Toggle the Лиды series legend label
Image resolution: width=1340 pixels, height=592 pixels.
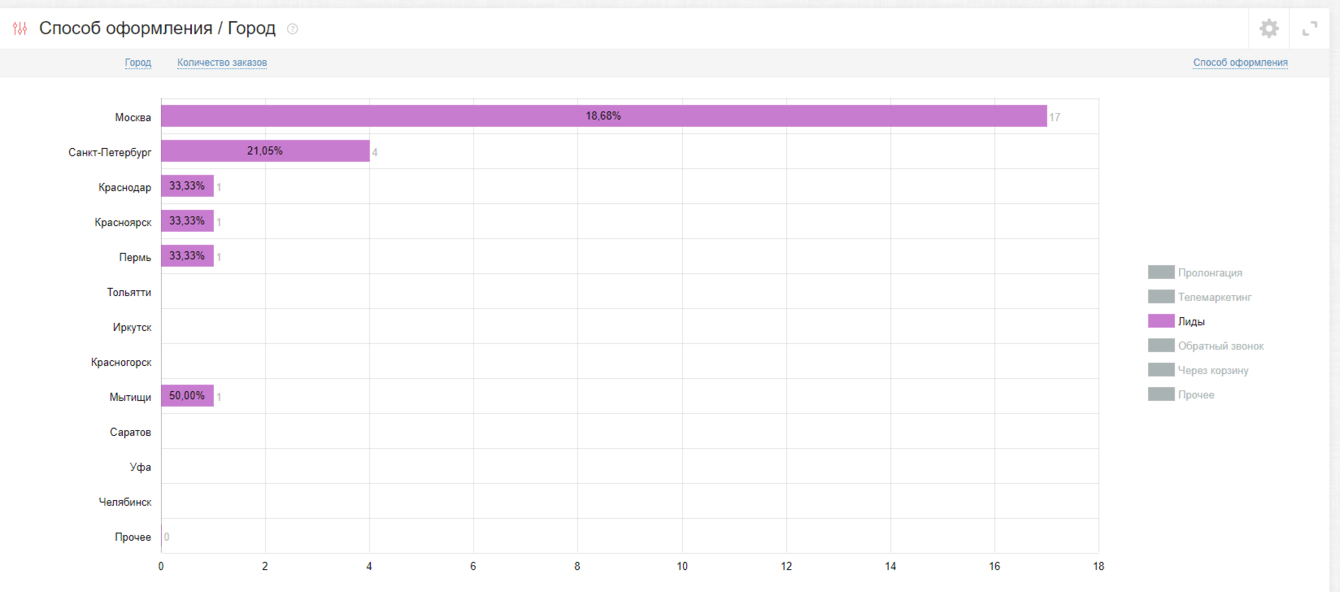[x=1191, y=322]
